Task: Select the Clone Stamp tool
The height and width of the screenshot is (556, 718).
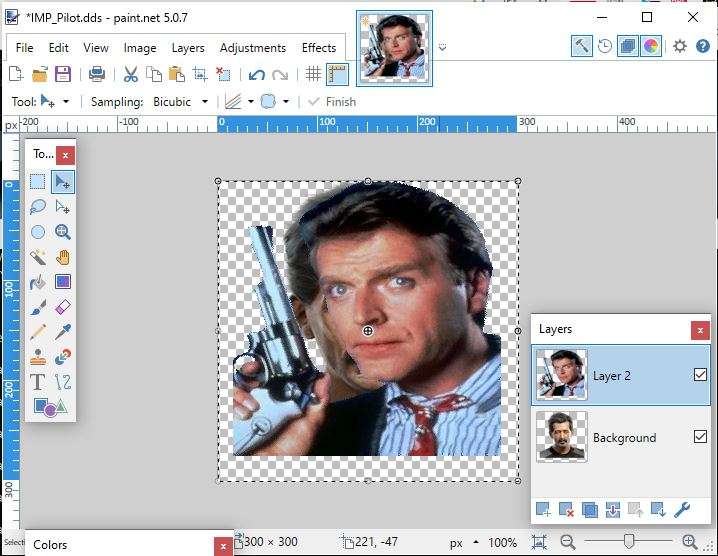Action: point(38,357)
